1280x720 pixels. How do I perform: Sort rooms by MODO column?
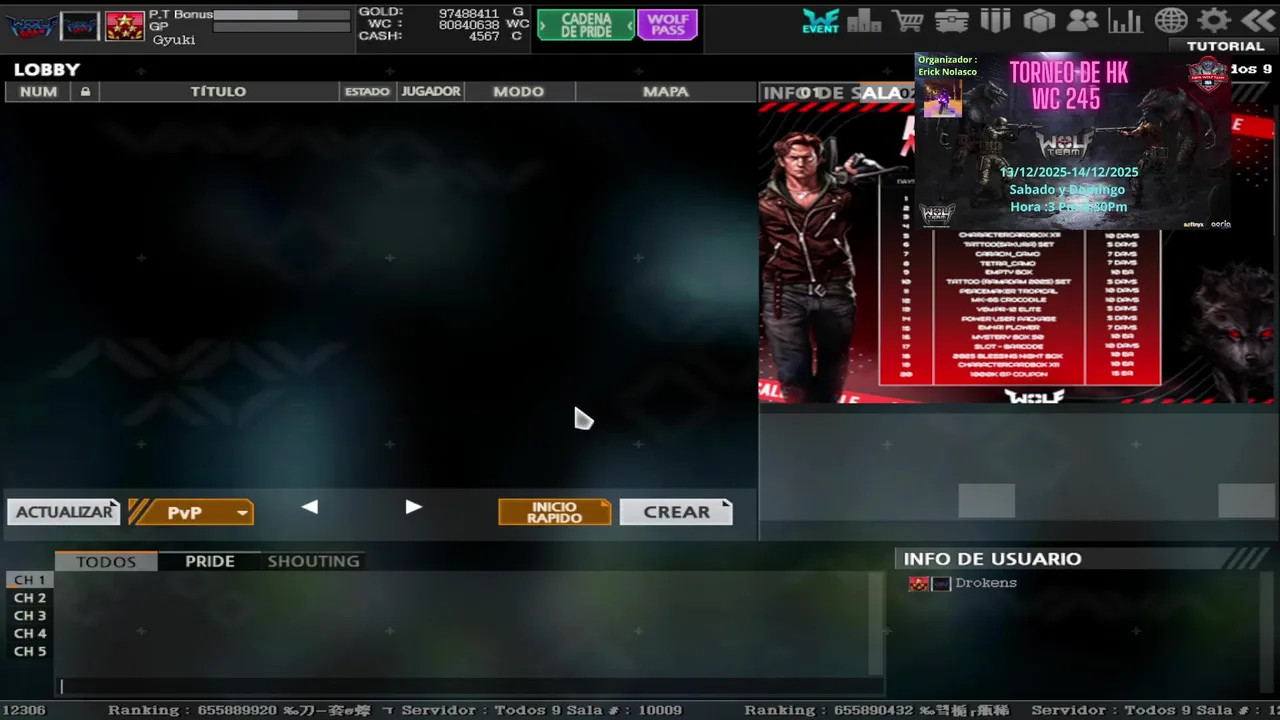519,92
